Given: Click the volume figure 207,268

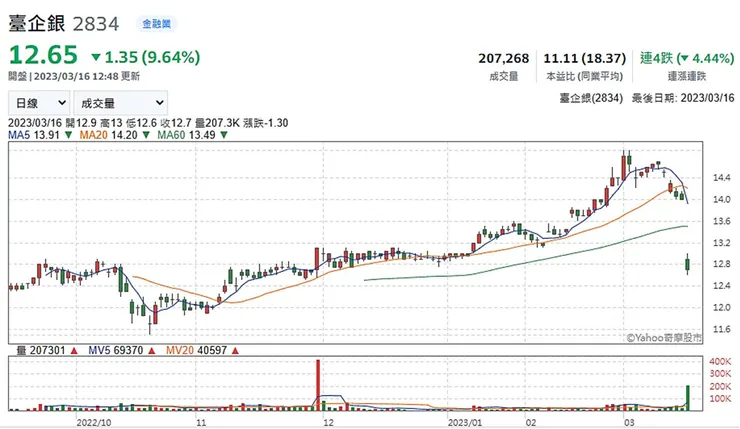Looking at the screenshot, I should tap(504, 59).
